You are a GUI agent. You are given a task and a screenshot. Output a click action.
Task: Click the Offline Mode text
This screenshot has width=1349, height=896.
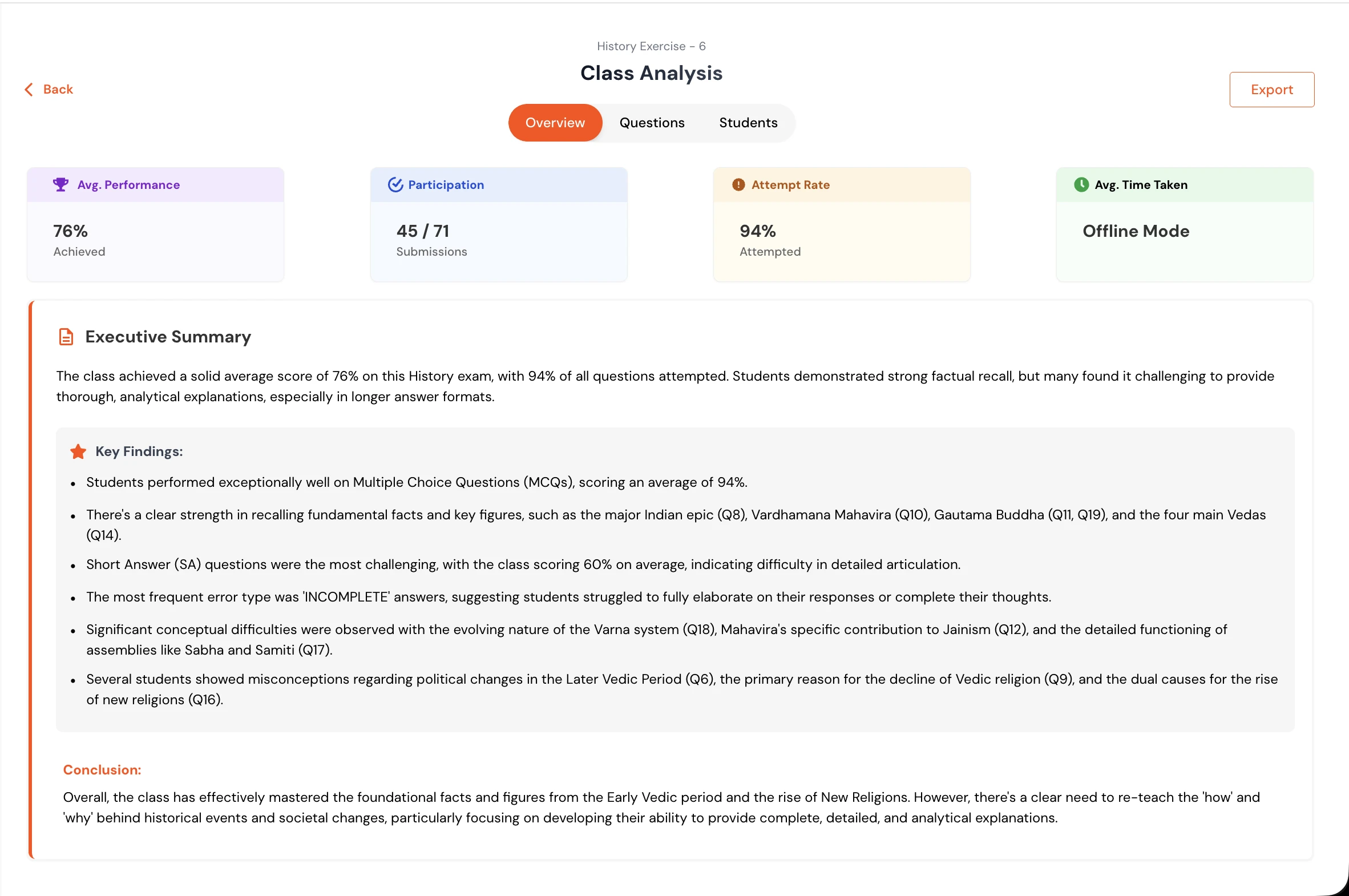tap(1136, 232)
